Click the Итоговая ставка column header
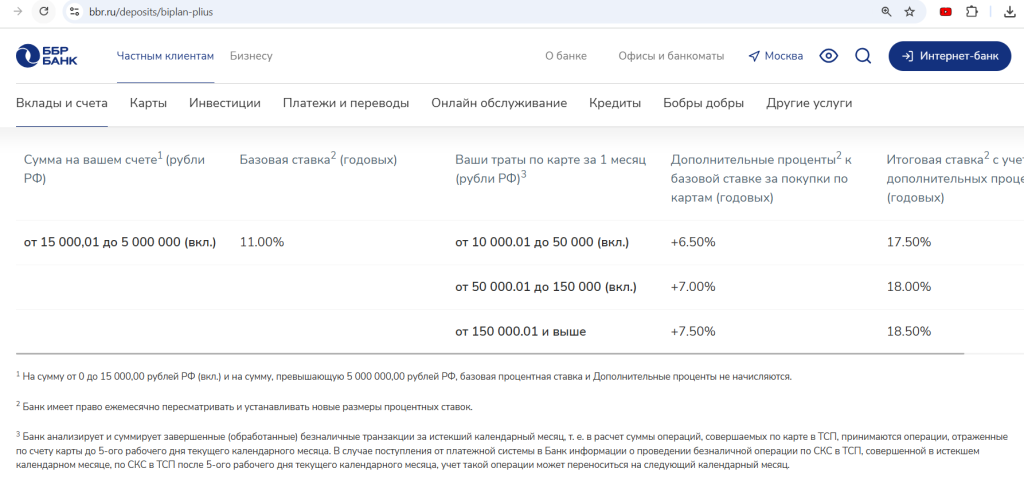 [955, 178]
